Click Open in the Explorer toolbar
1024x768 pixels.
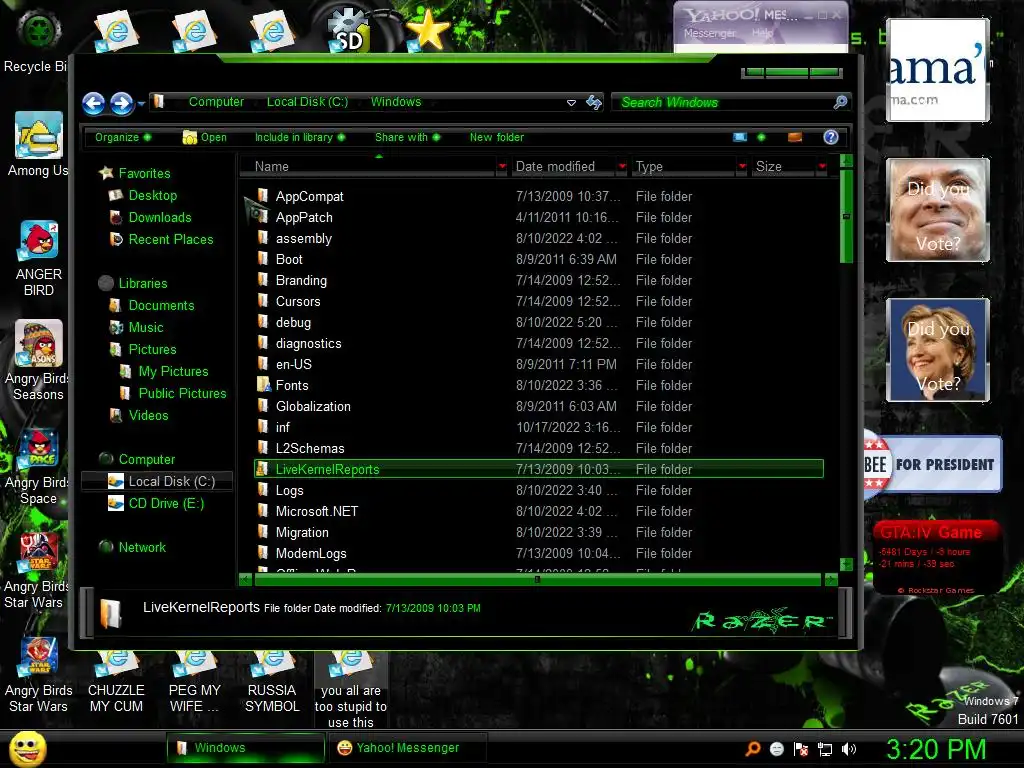tap(204, 137)
